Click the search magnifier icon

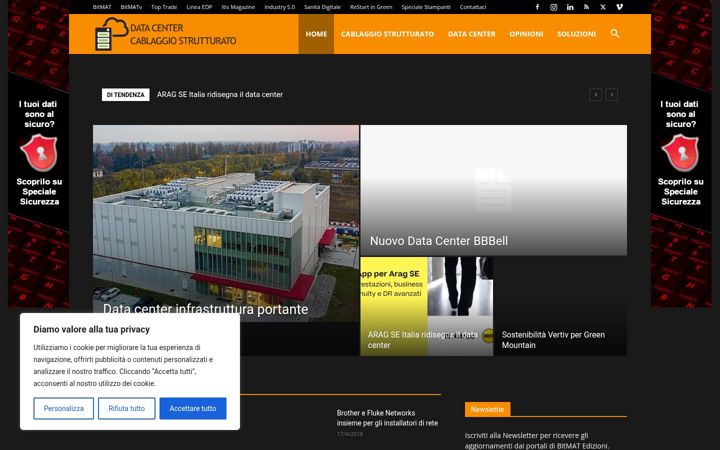pyautogui.click(x=615, y=34)
